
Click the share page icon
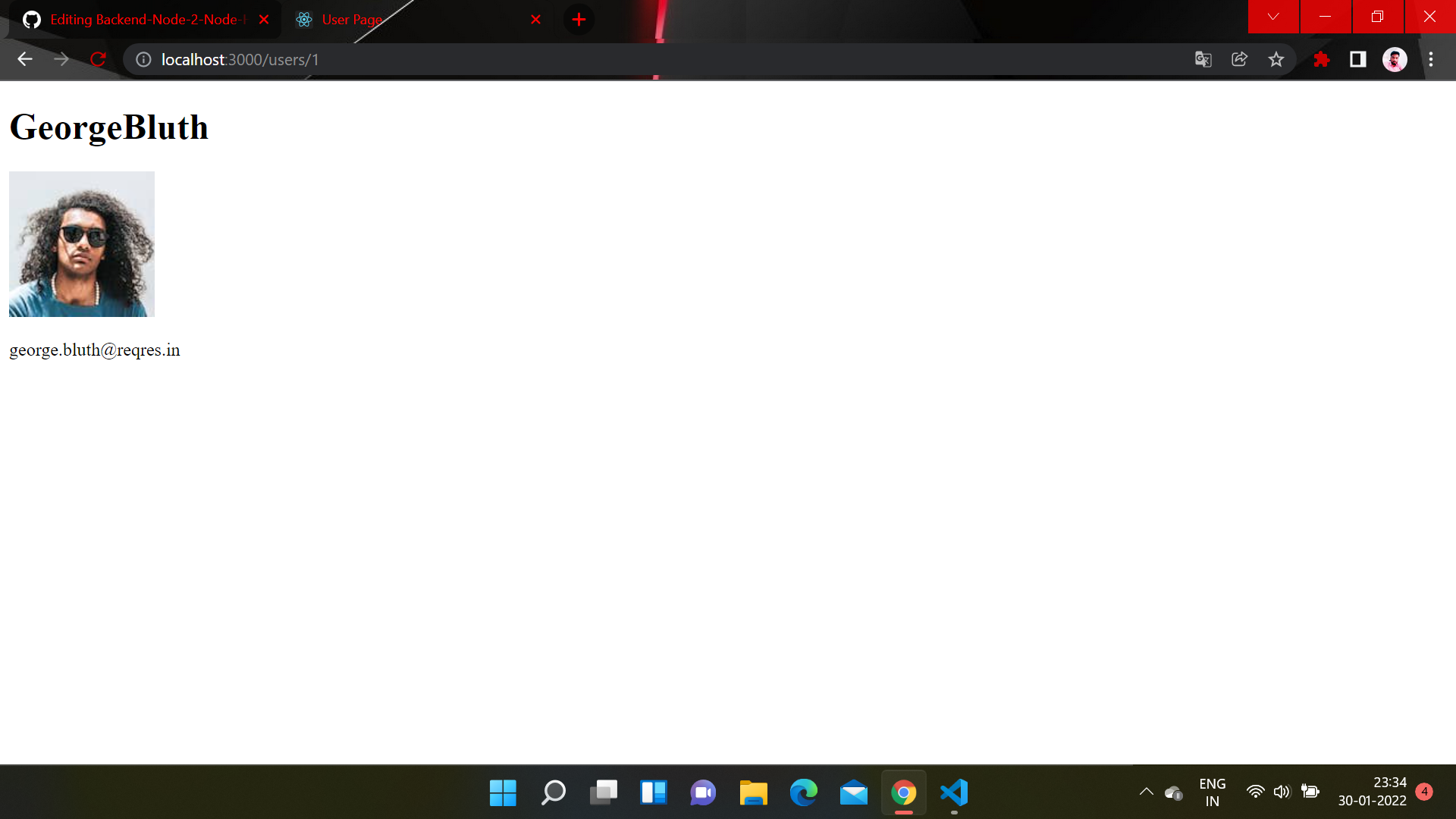(x=1239, y=59)
